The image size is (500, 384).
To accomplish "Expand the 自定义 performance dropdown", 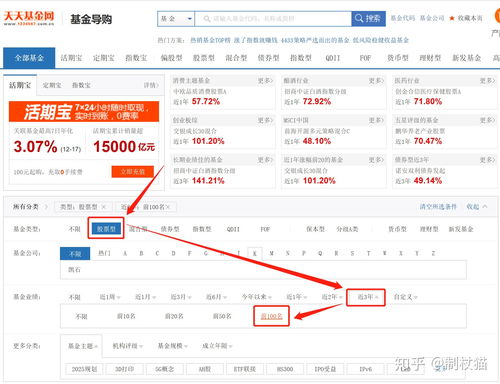I will (406, 297).
